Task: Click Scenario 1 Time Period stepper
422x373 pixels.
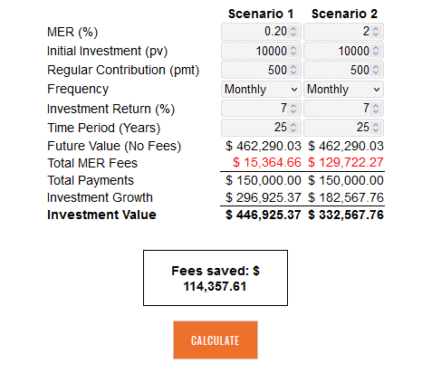Action: [293, 127]
